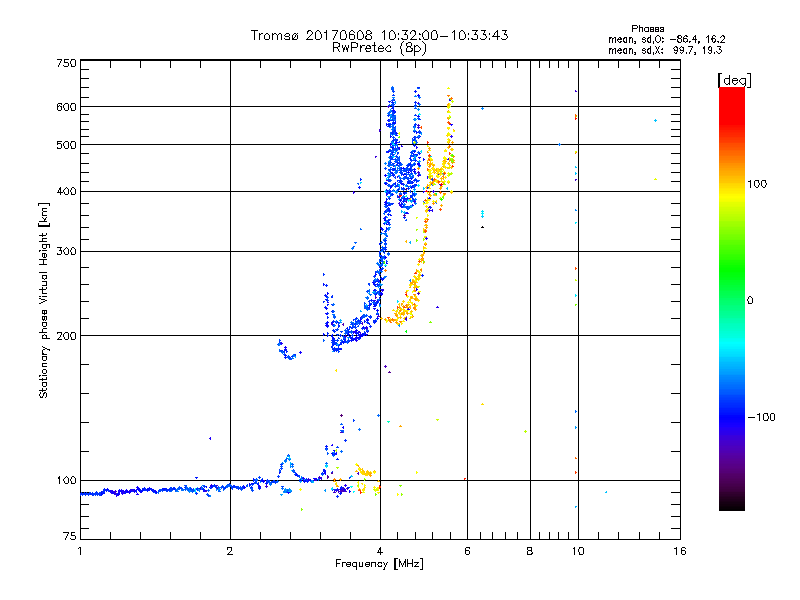The width and height of the screenshot is (800, 600).
Task: Click the x-axis tick label '6'
Action: pos(467,551)
